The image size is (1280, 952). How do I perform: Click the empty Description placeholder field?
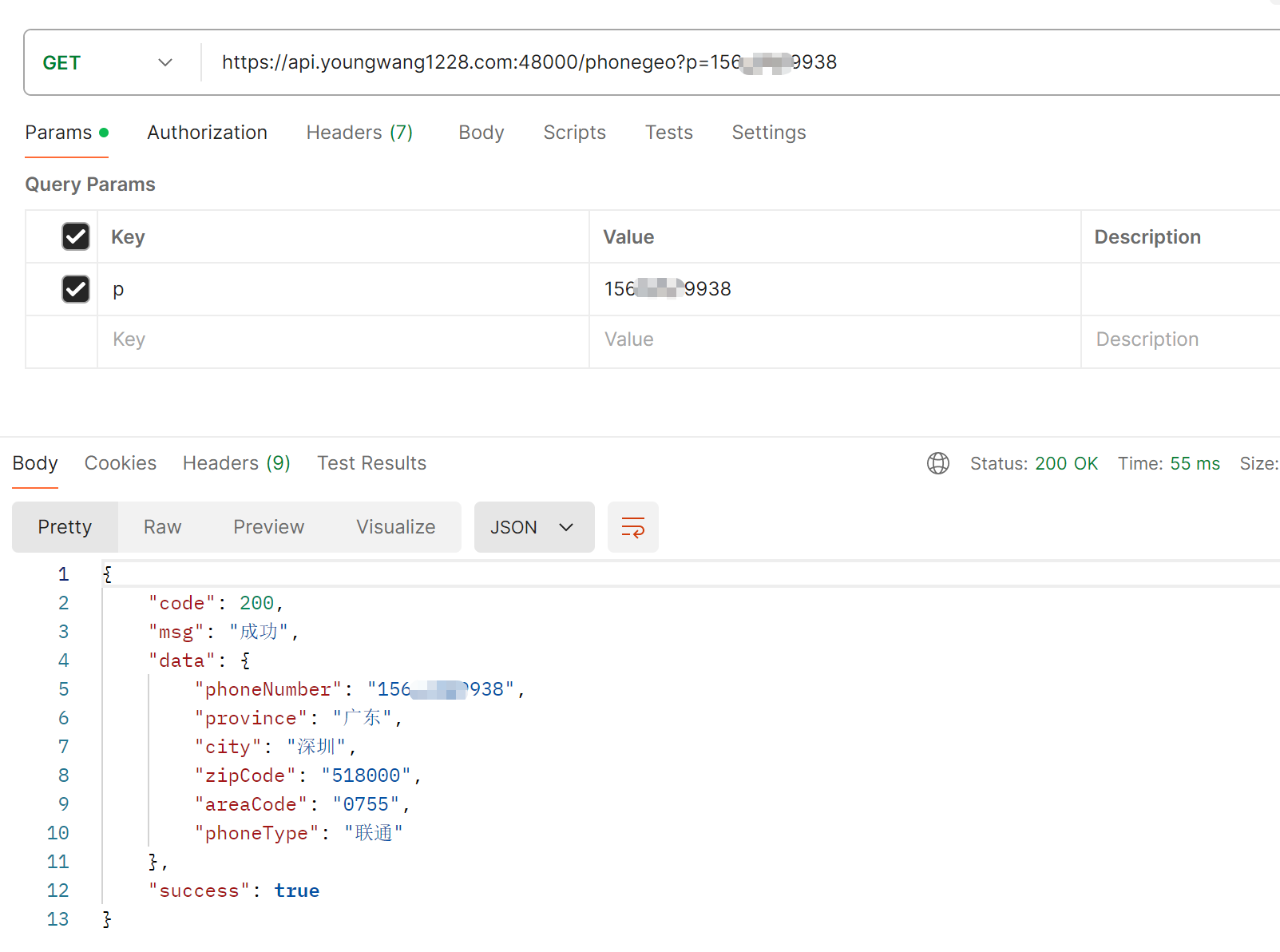pyautogui.click(x=1181, y=342)
